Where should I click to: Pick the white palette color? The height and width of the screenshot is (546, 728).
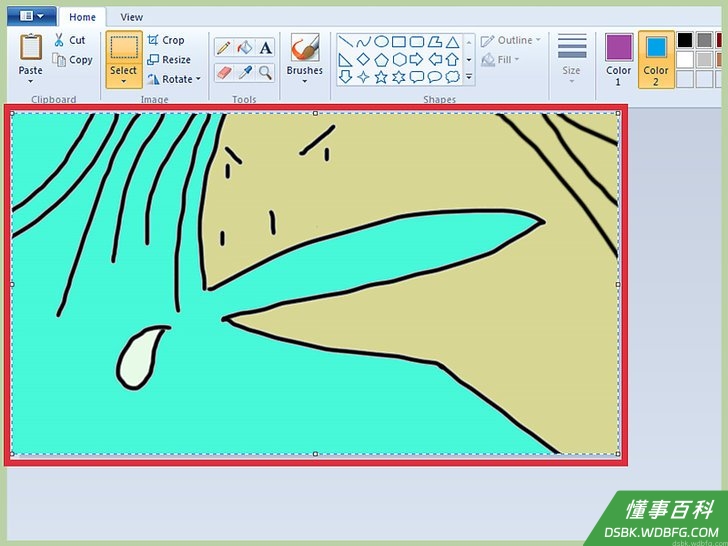[685, 59]
